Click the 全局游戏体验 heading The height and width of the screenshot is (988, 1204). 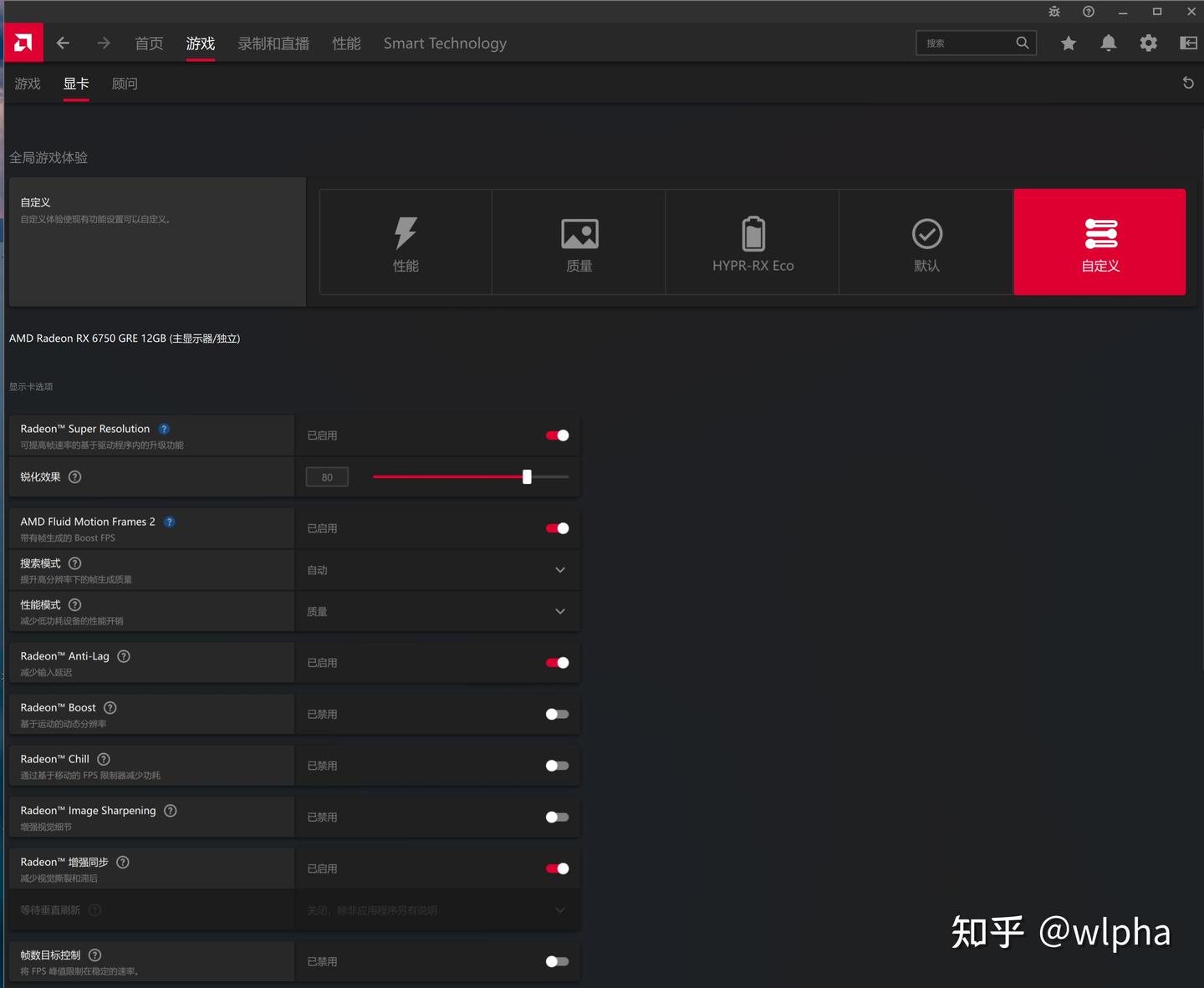coord(48,158)
